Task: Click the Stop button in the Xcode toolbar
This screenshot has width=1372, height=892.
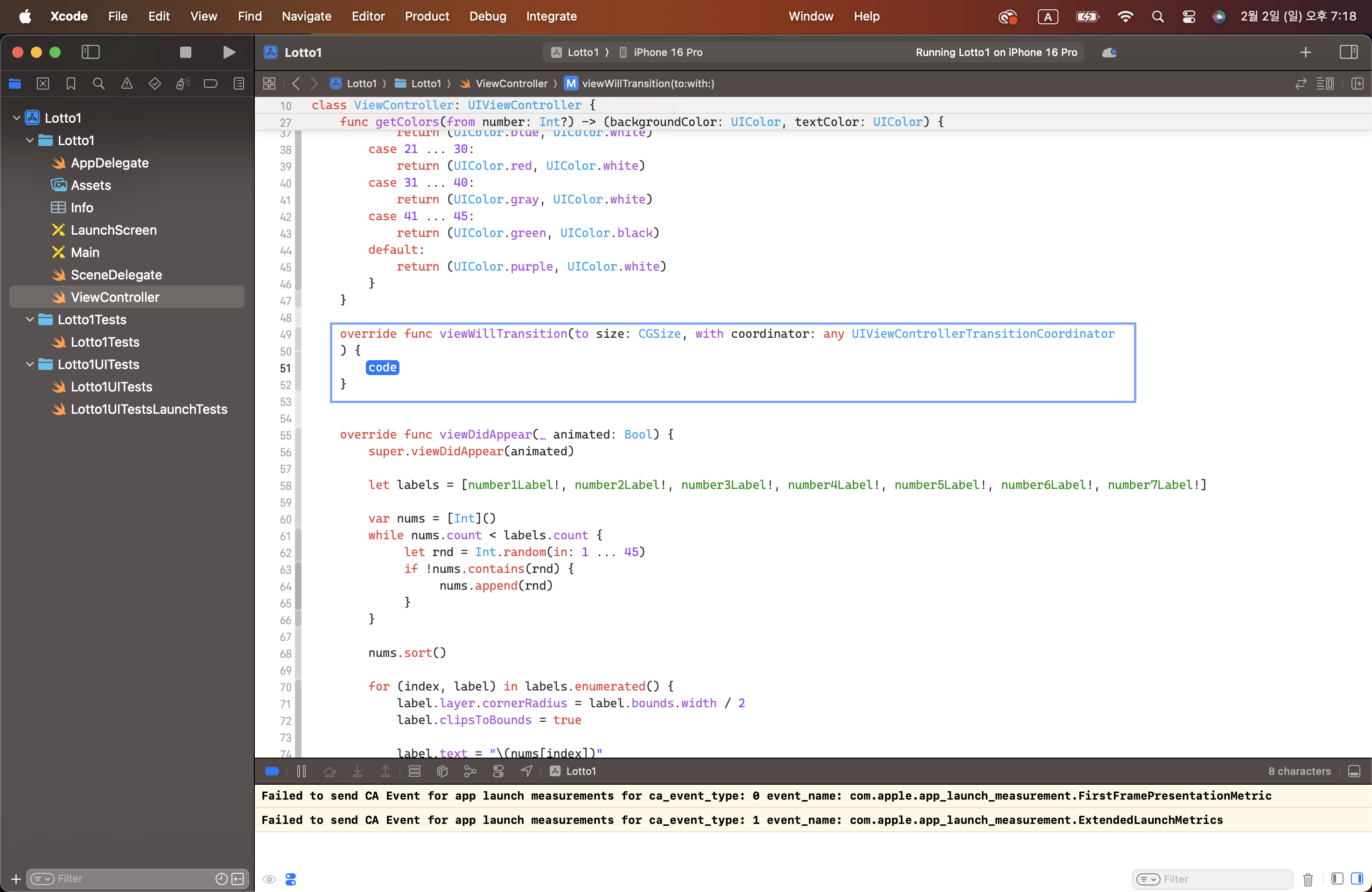Action: tap(185, 52)
